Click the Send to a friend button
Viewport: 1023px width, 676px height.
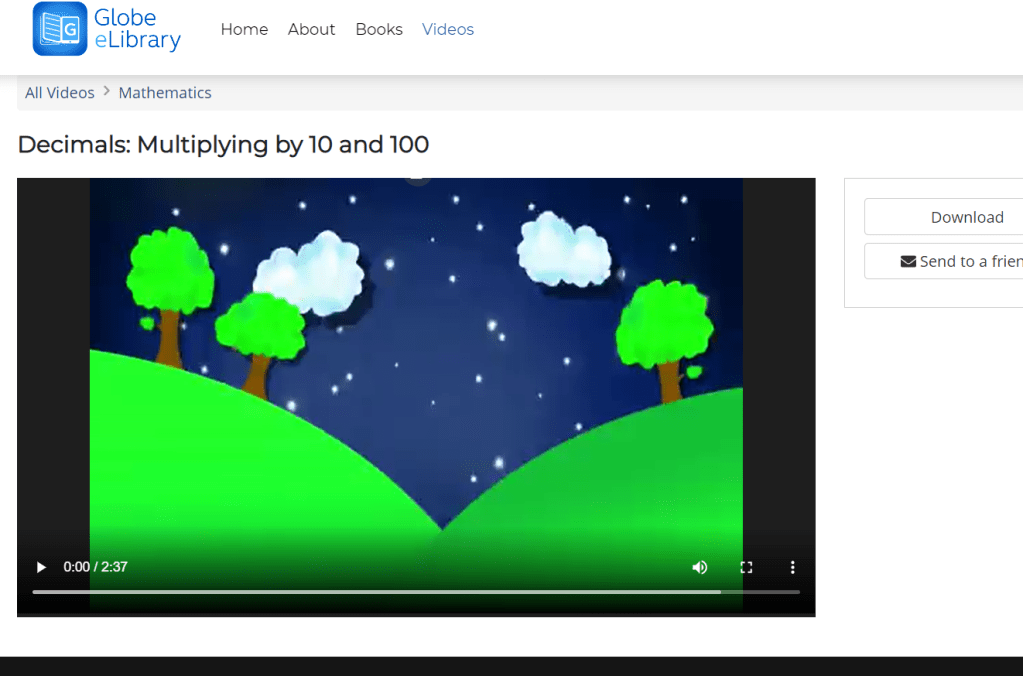[960, 261]
